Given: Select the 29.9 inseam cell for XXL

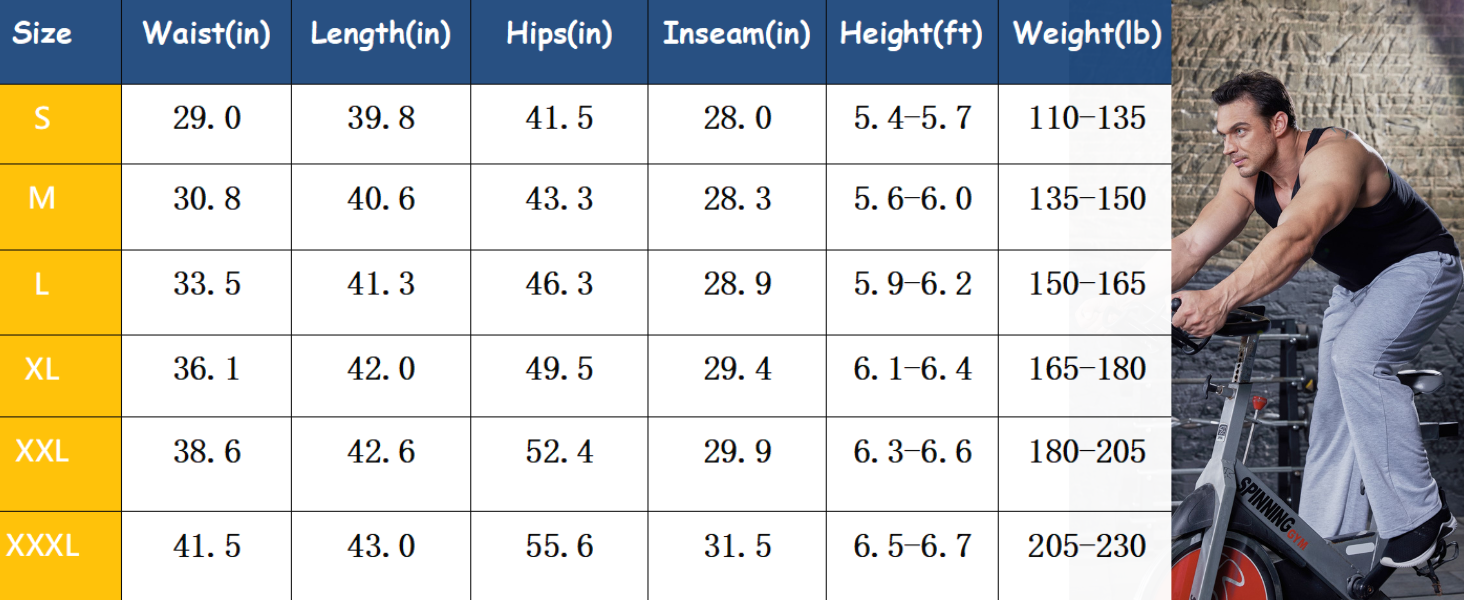Looking at the screenshot, I should tap(737, 452).
